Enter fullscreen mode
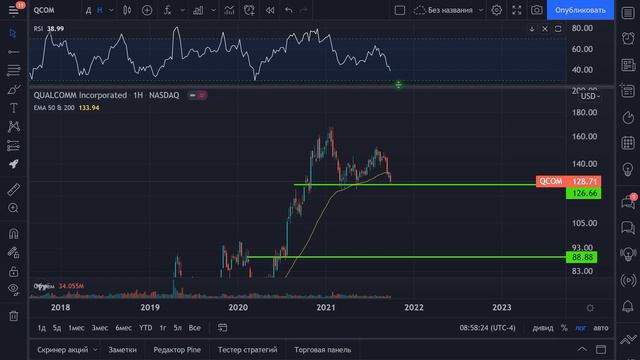 [517, 10]
